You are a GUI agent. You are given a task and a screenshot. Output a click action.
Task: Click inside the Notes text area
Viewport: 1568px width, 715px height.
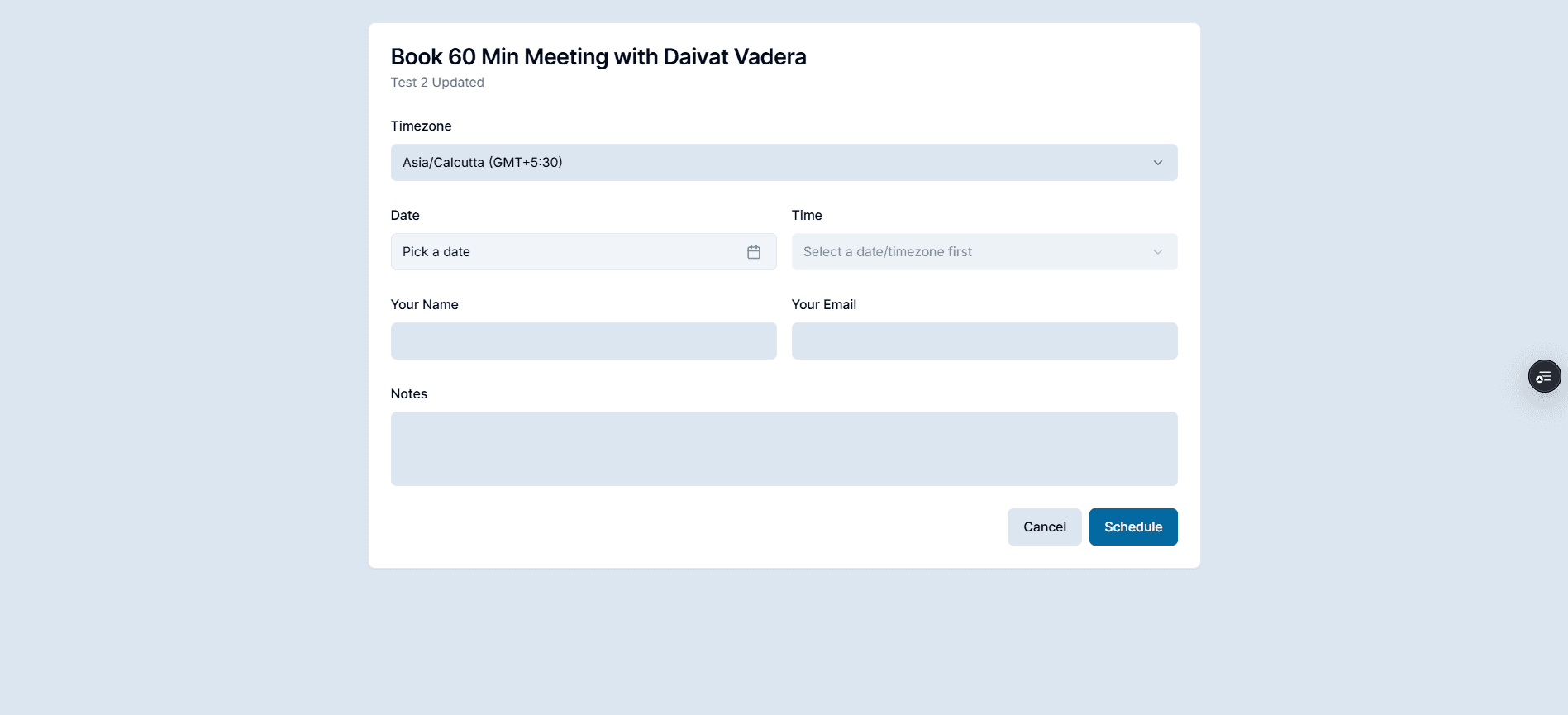click(783, 448)
